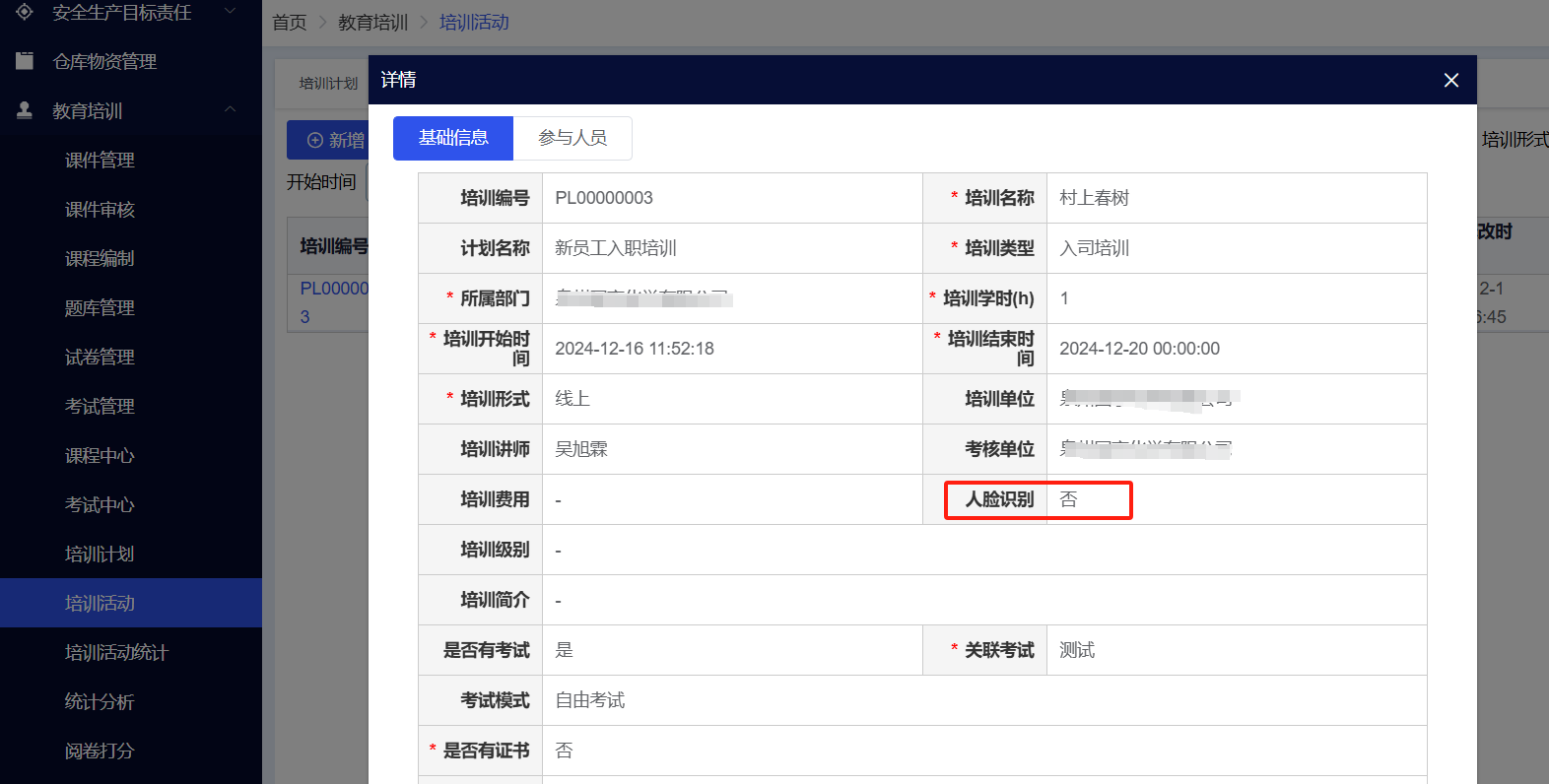Click the 人脸识别 value 否
This screenshot has height=784, width=1549.
pos(1068,499)
